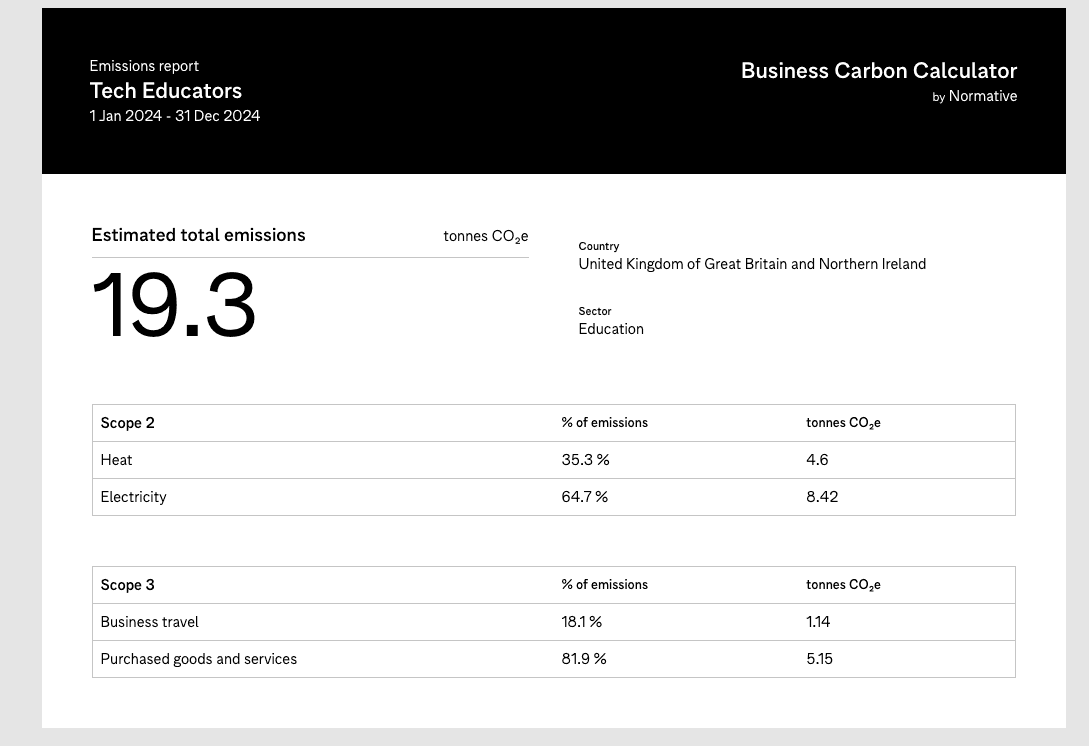Click the '8.42' Electricity tonnes value
Image resolution: width=1089 pixels, height=746 pixels.
(822, 497)
